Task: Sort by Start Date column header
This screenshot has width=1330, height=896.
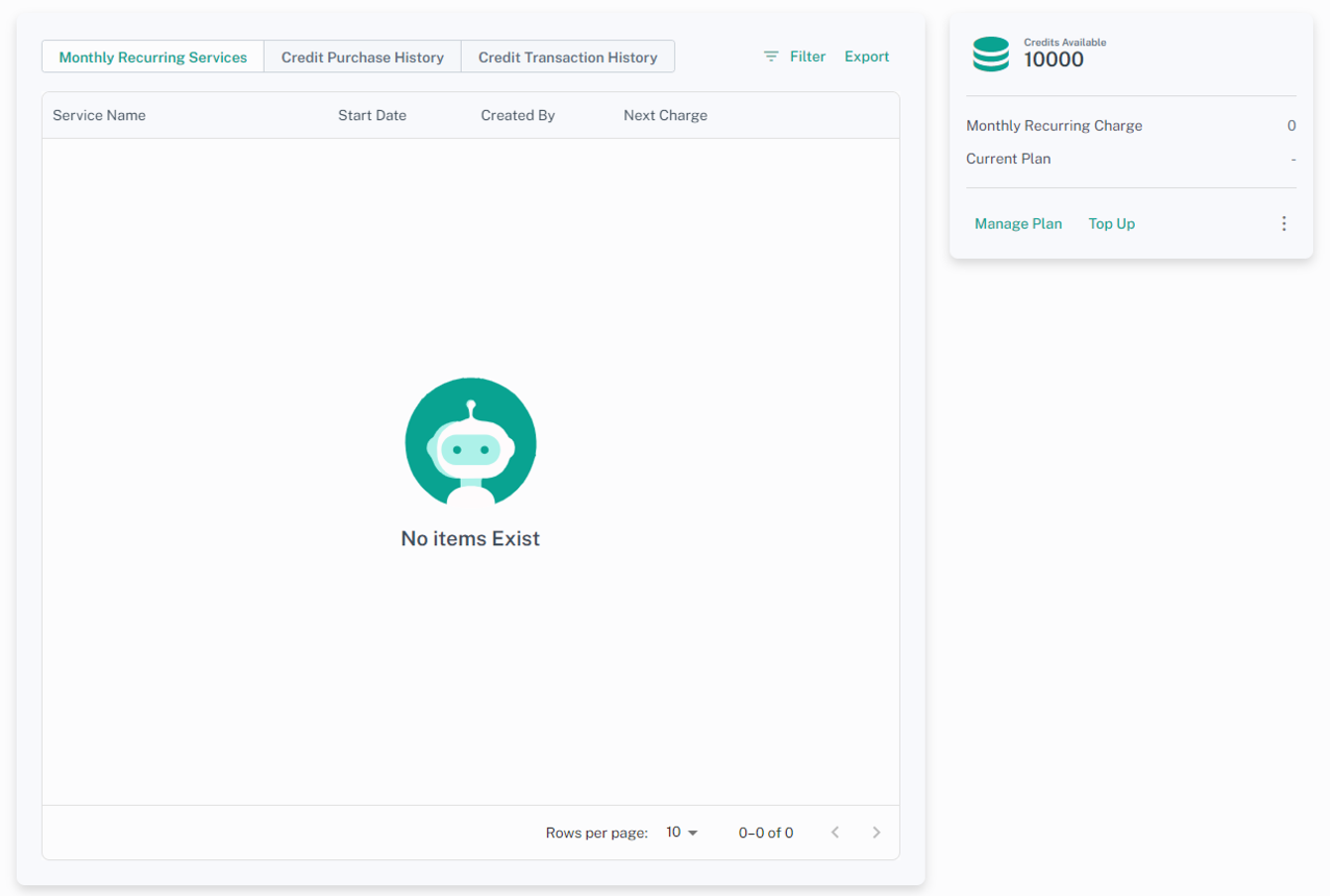Action: pos(372,115)
